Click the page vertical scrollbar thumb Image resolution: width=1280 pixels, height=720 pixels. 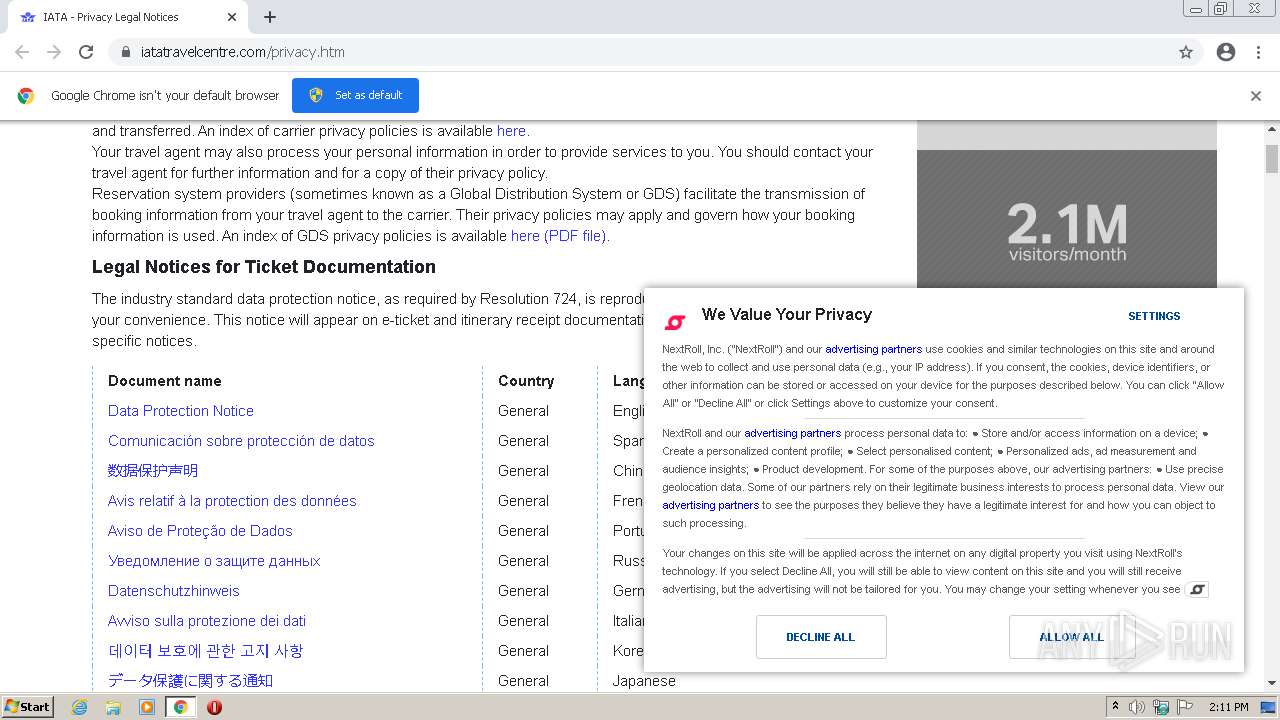pyautogui.click(x=1272, y=159)
